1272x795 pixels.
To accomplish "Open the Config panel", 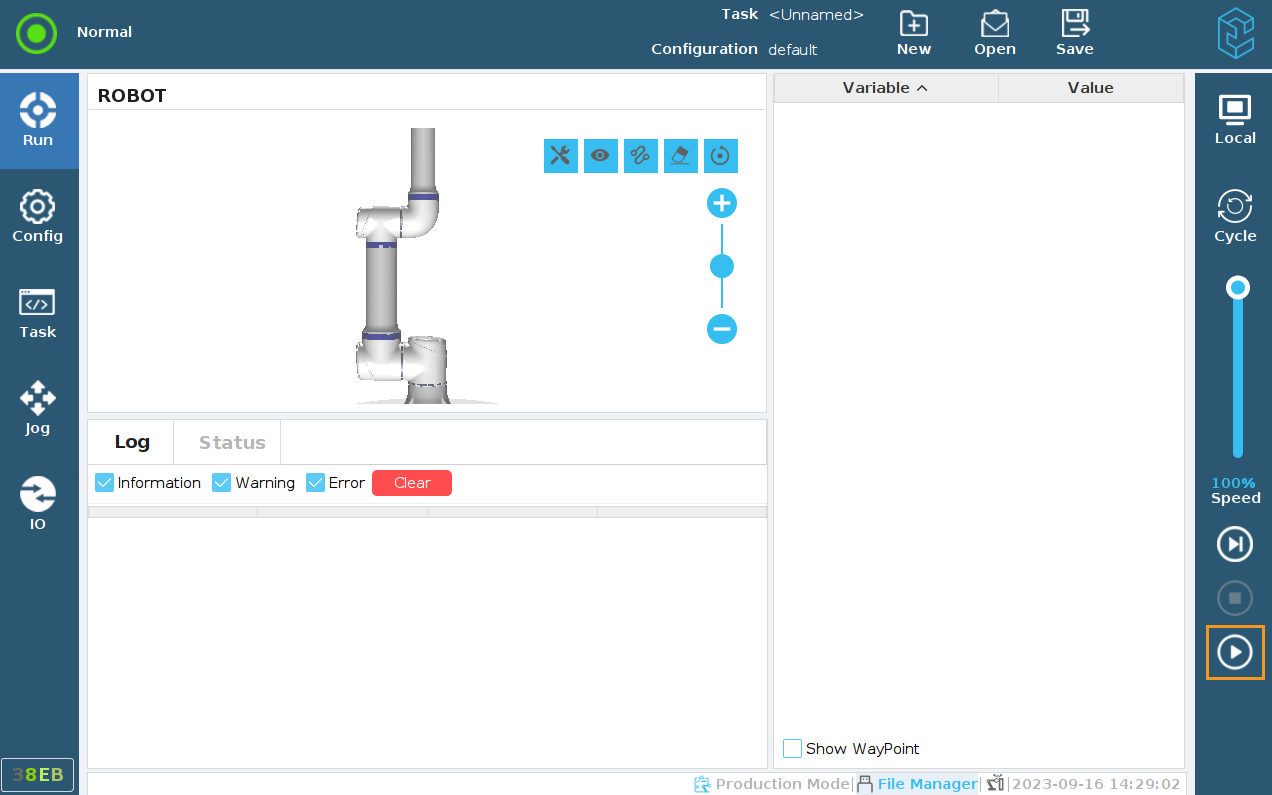I will click(x=38, y=216).
